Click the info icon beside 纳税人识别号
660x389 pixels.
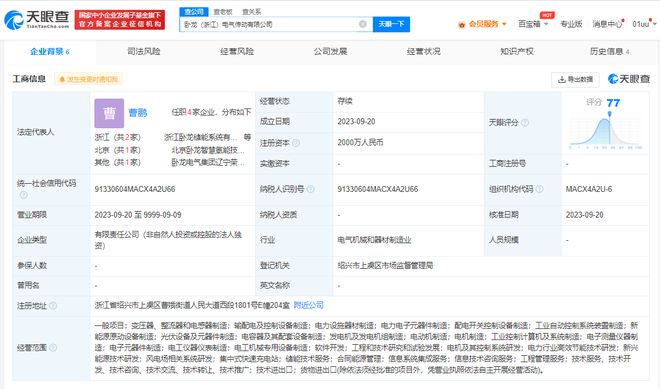[x=311, y=189]
